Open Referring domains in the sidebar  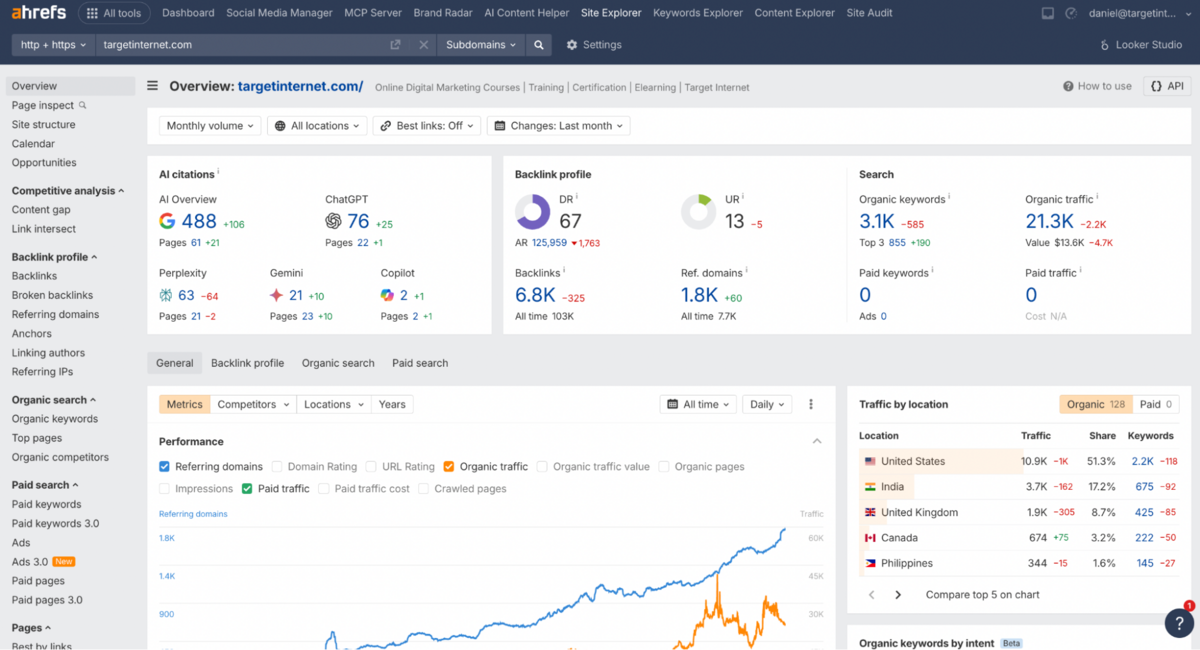[x=55, y=314]
